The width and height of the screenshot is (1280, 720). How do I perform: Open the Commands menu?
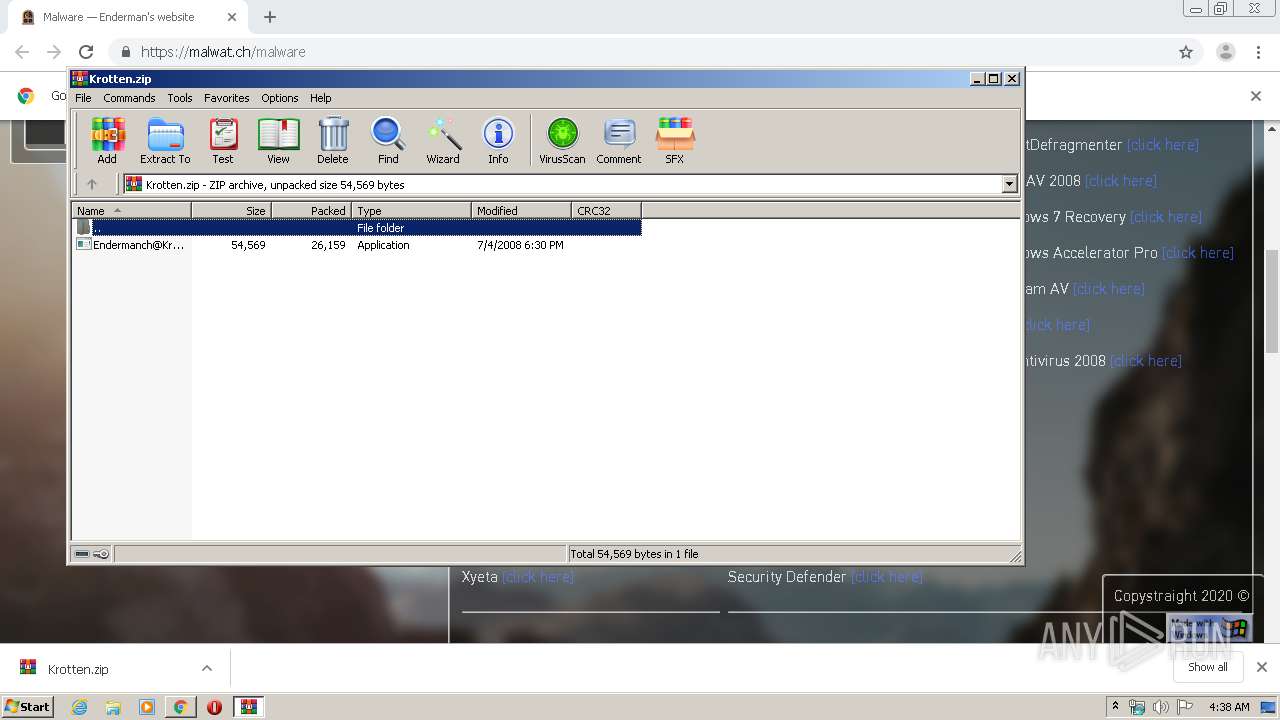[129, 98]
